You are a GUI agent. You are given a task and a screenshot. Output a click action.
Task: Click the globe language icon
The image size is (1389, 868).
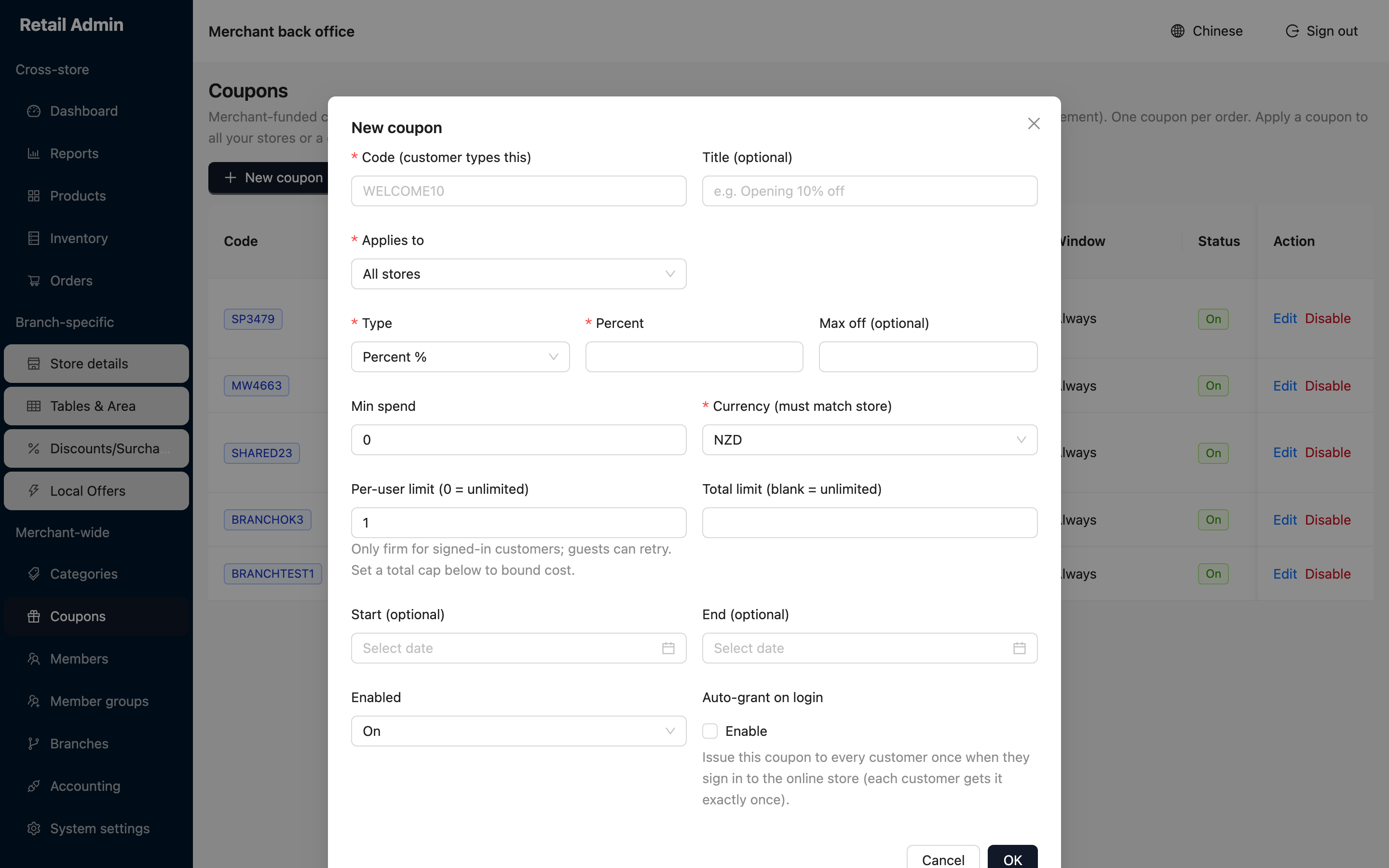click(1177, 31)
